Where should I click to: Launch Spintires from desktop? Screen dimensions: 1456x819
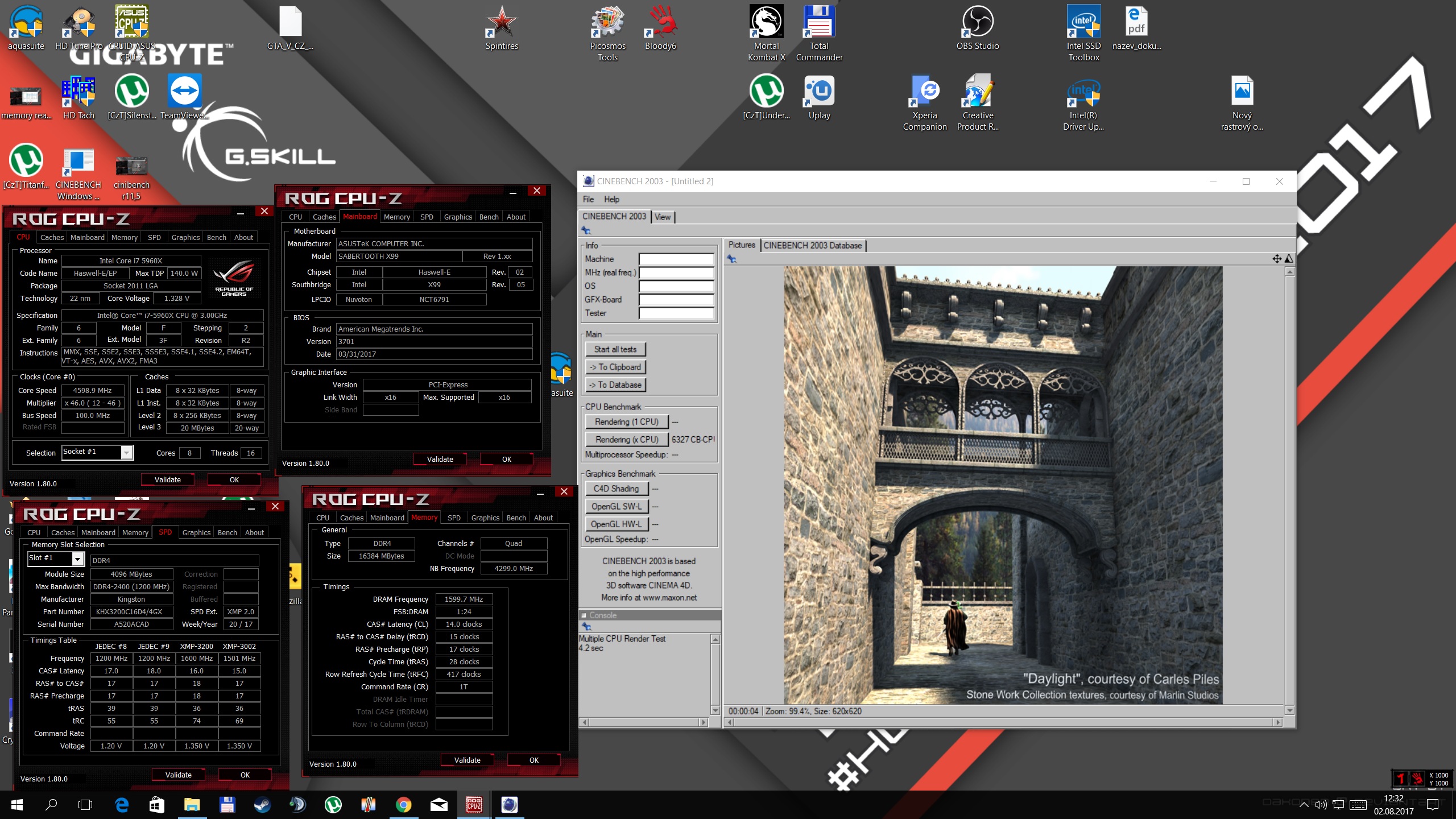[x=502, y=27]
